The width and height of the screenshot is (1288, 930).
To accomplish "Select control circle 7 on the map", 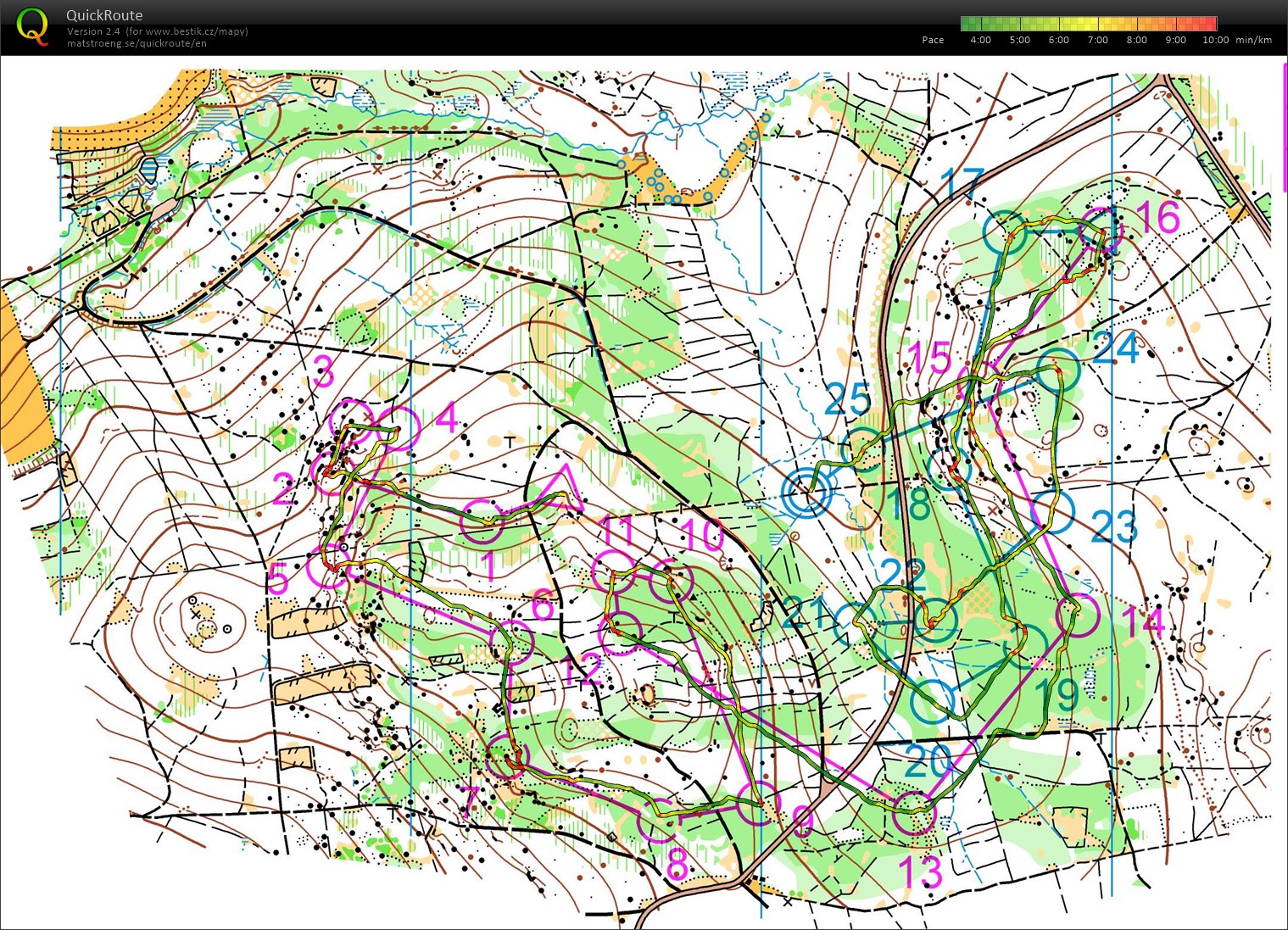I will 508,757.
